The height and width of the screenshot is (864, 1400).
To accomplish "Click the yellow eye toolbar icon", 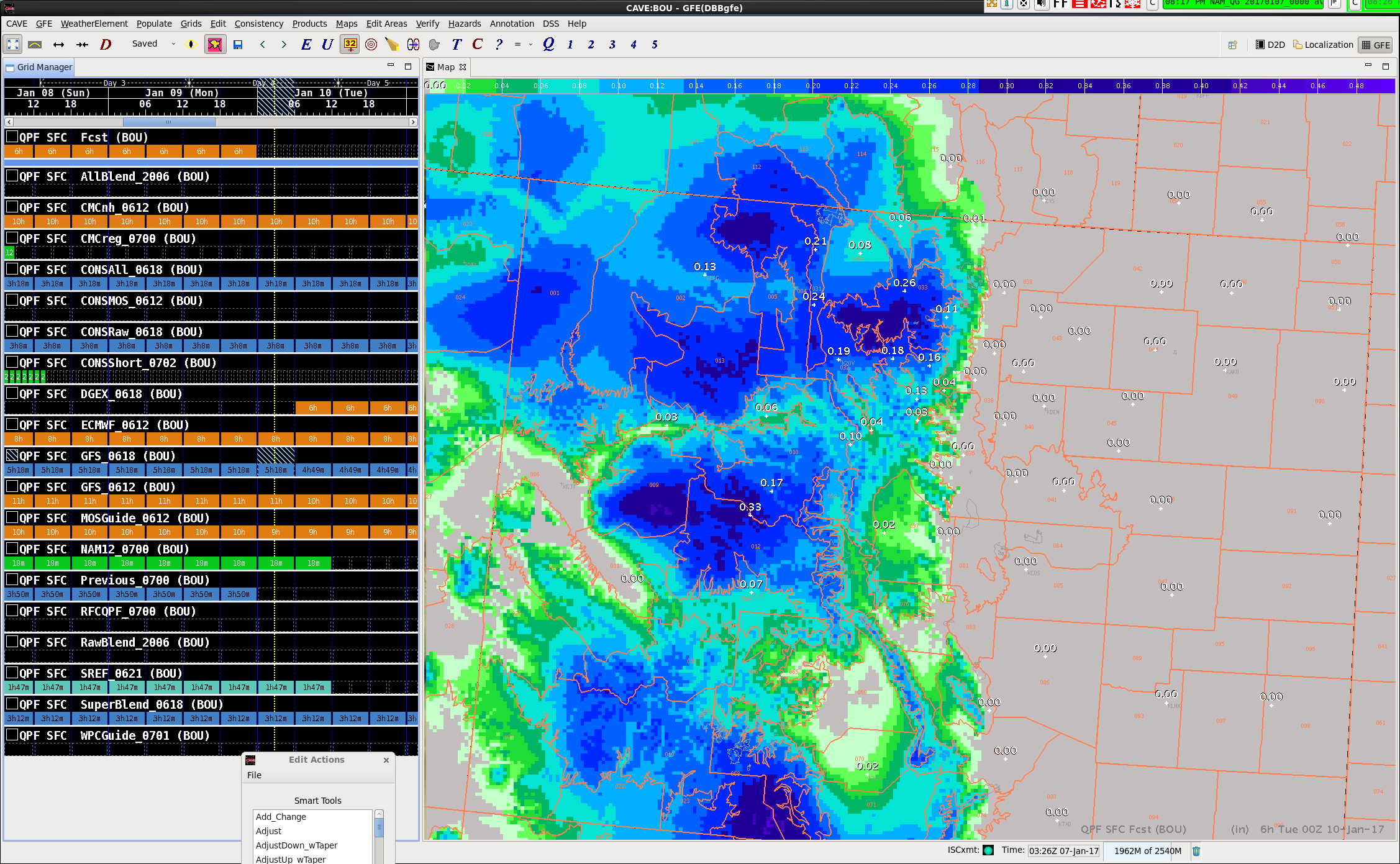I will click(191, 44).
